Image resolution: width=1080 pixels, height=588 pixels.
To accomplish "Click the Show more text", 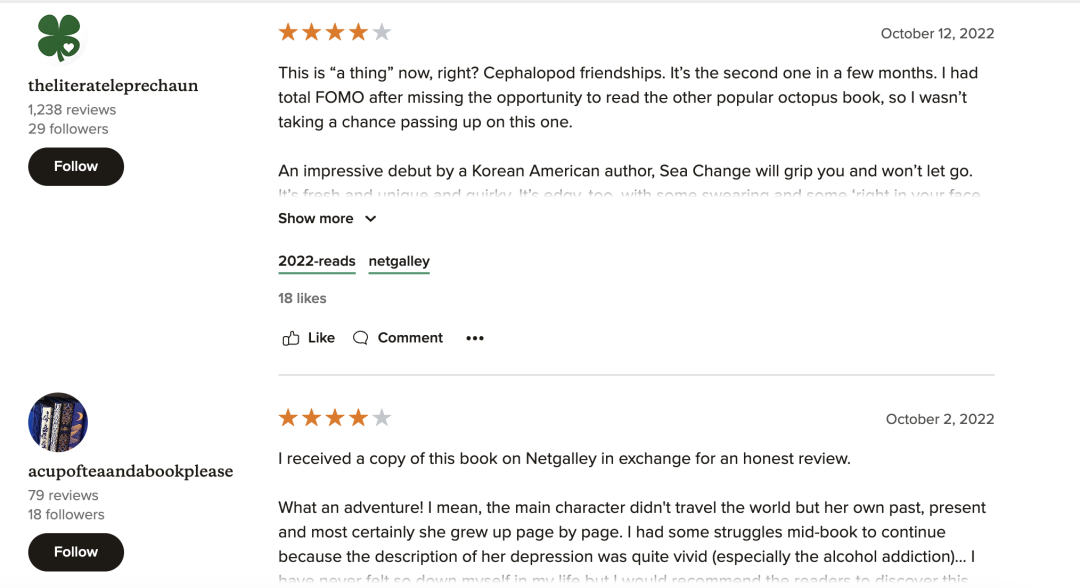I will click(316, 219).
